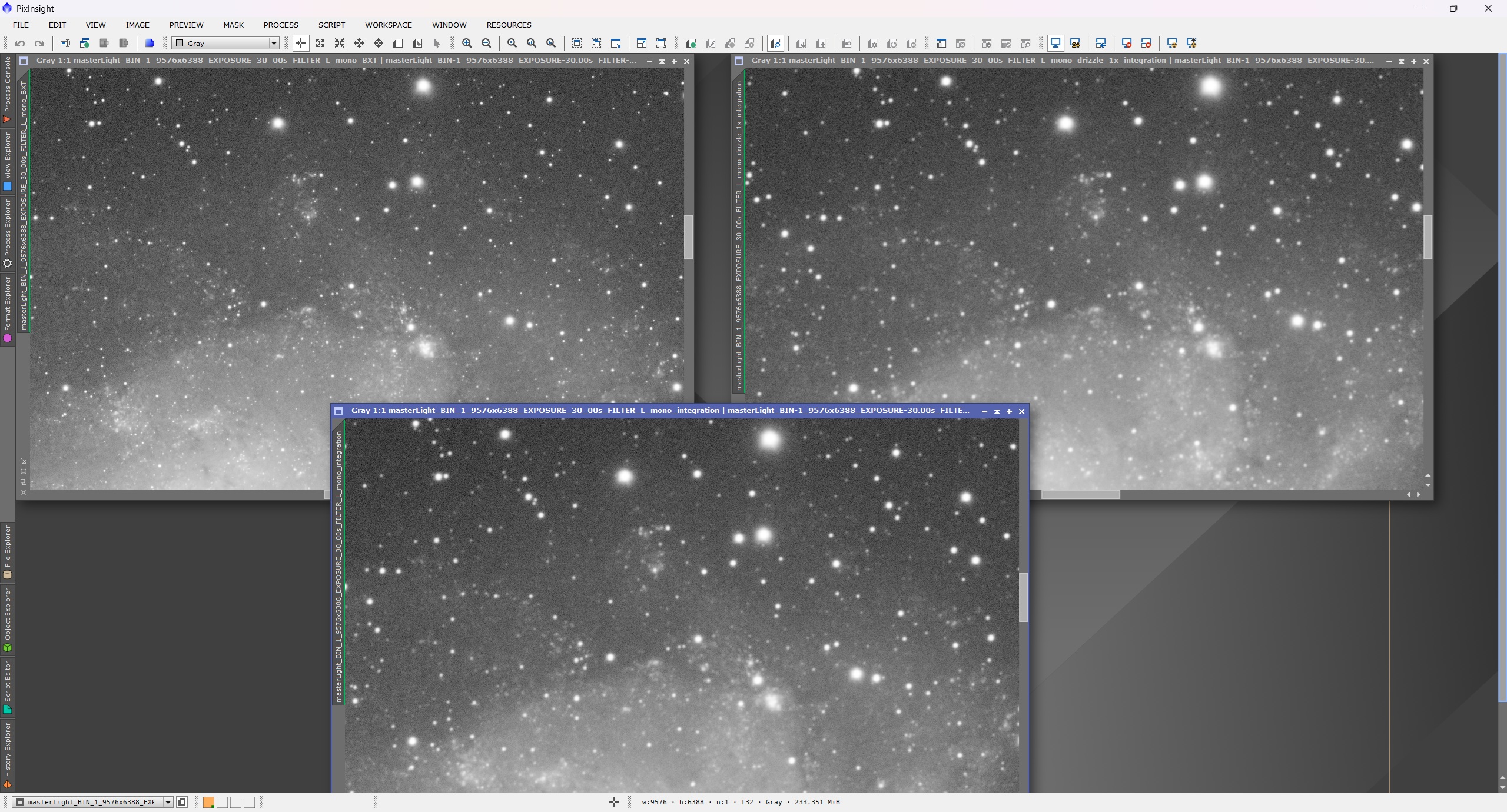1507x812 pixels.
Task: Click the blue ICC profile page icon
Action: [150, 43]
